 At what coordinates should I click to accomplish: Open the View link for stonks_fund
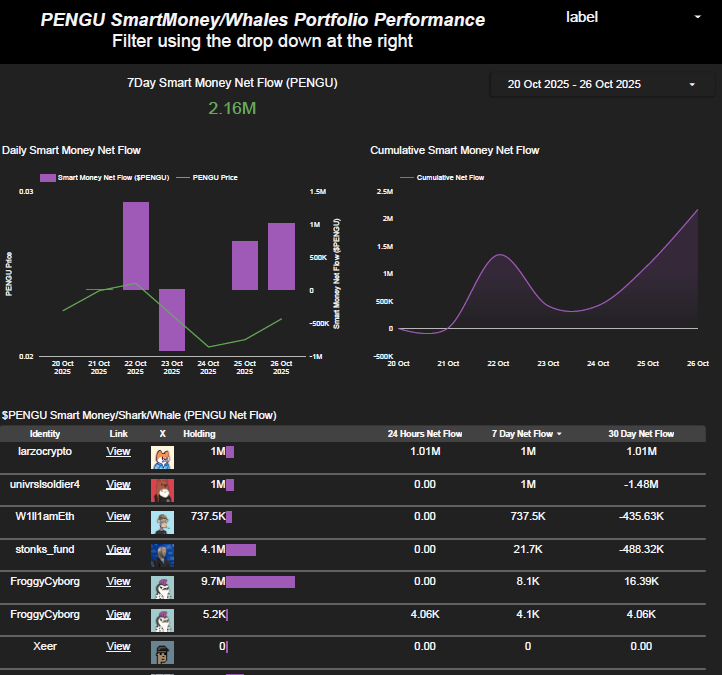pyautogui.click(x=118, y=549)
